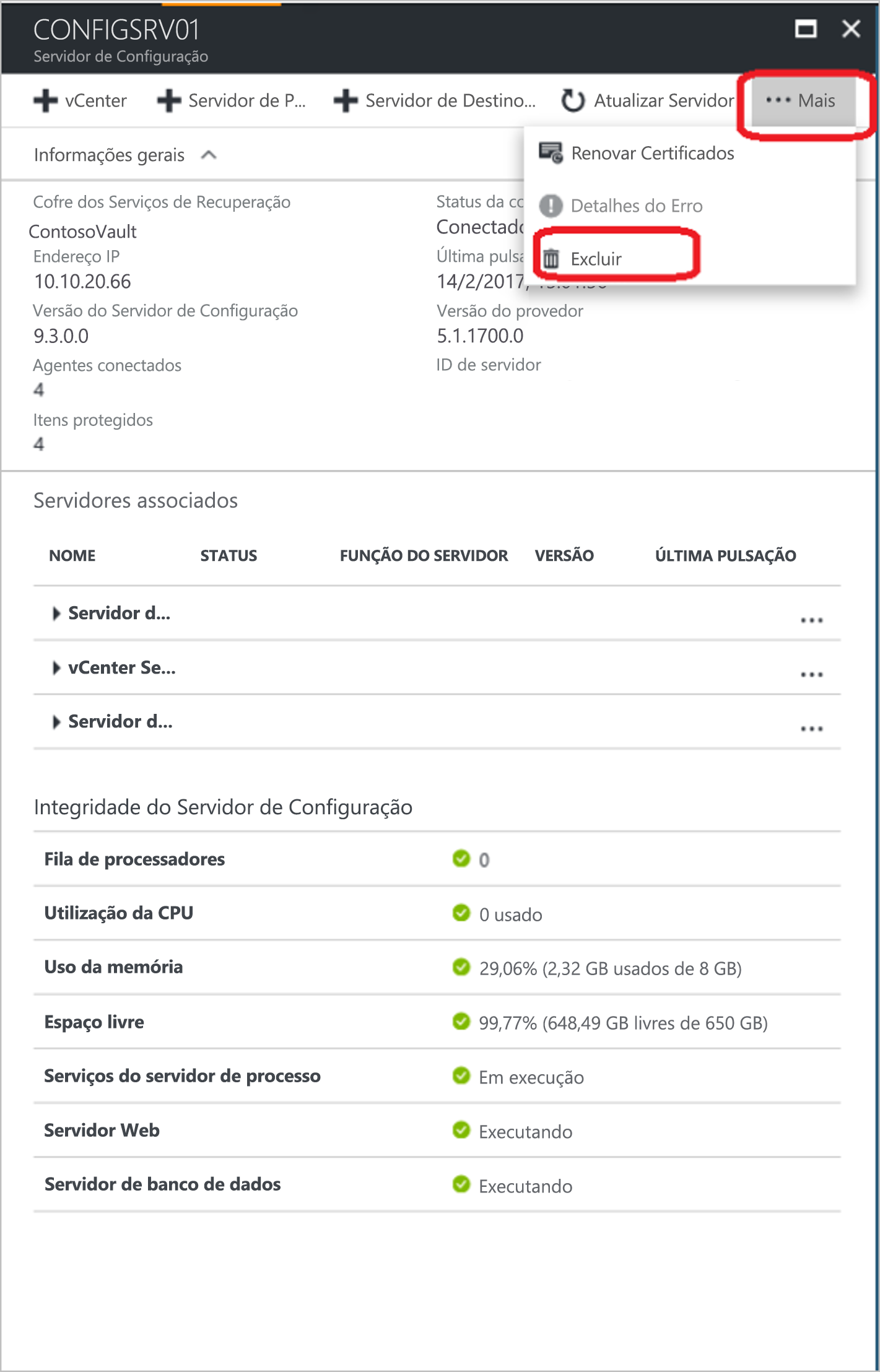Open more options for vCenter Se... row
The width and height of the screenshot is (880, 1372).
pyautogui.click(x=811, y=674)
